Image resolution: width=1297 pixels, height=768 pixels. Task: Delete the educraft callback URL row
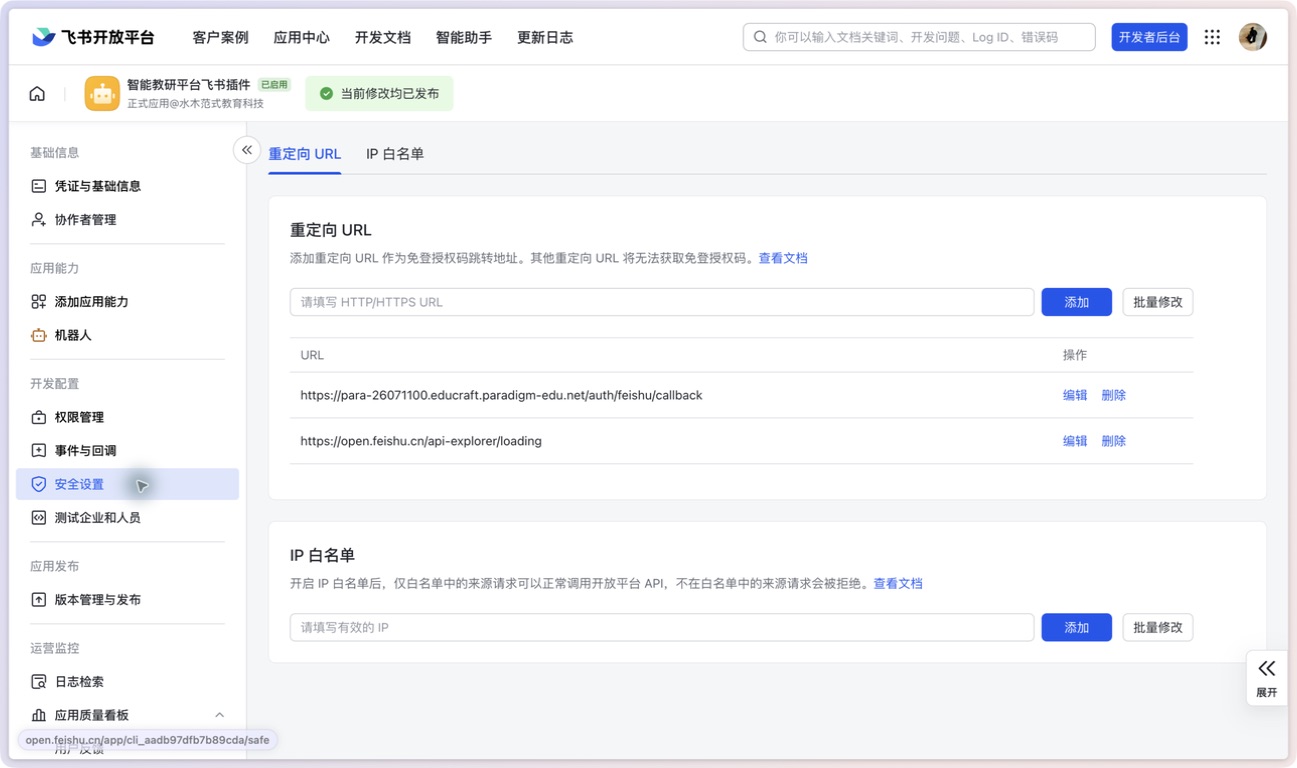point(1113,395)
